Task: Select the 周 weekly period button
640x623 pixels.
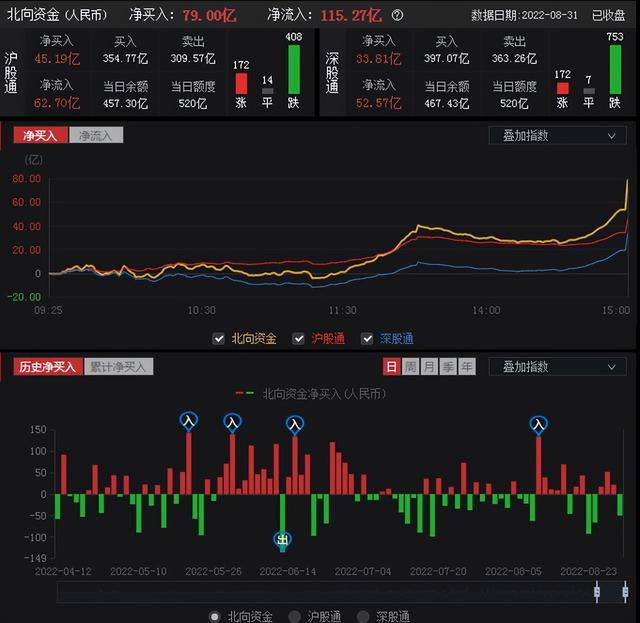Action: pyautogui.click(x=410, y=367)
